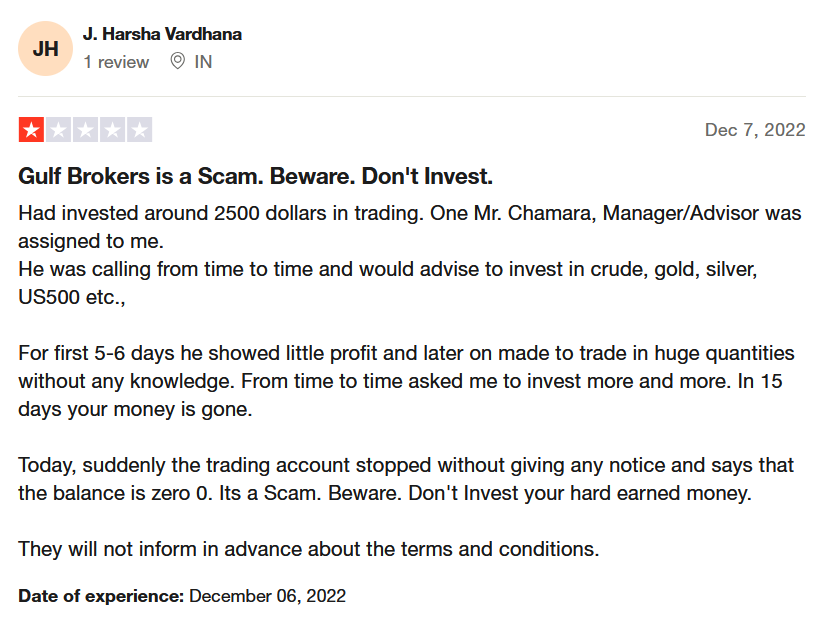Click the "1 review" count text

pyautogui.click(x=116, y=62)
